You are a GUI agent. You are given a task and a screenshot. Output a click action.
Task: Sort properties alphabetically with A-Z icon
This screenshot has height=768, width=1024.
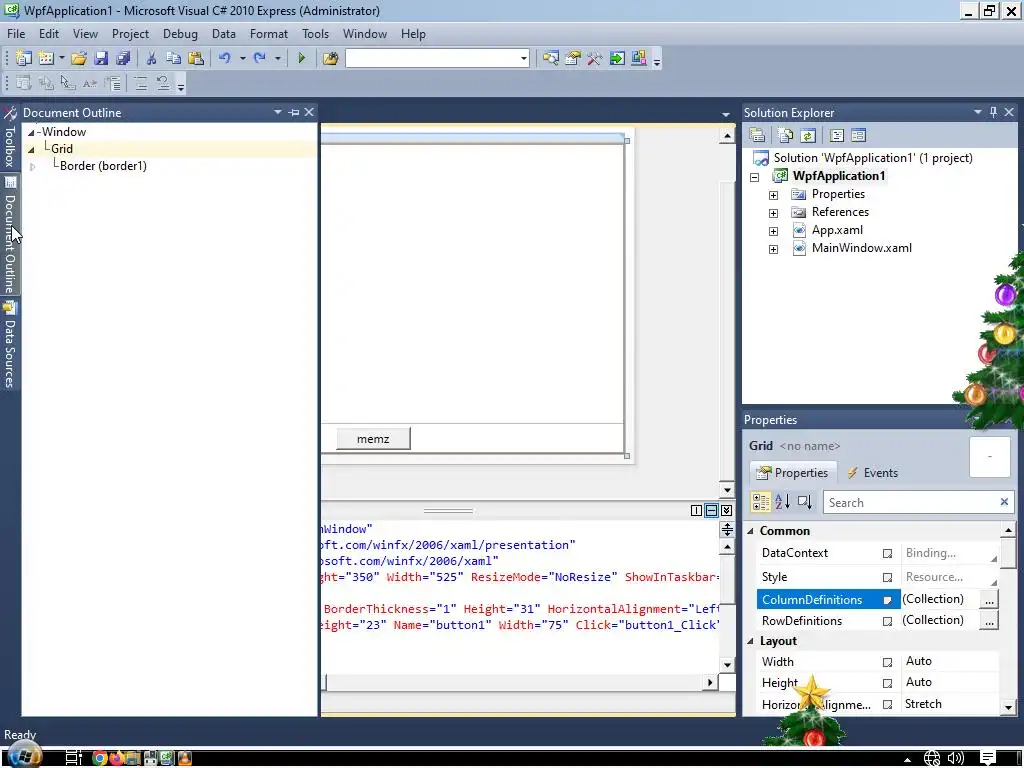point(782,502)
